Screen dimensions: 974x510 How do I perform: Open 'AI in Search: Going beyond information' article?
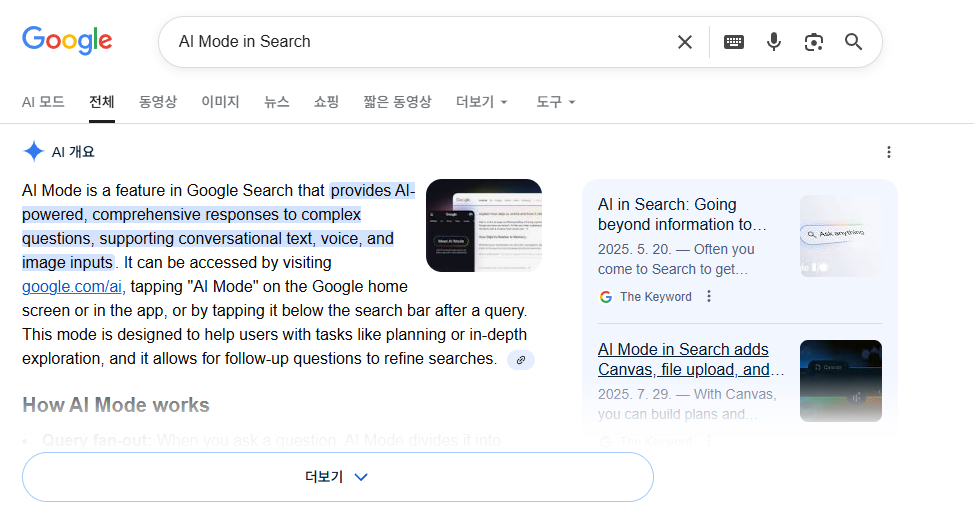pos(682,214)
